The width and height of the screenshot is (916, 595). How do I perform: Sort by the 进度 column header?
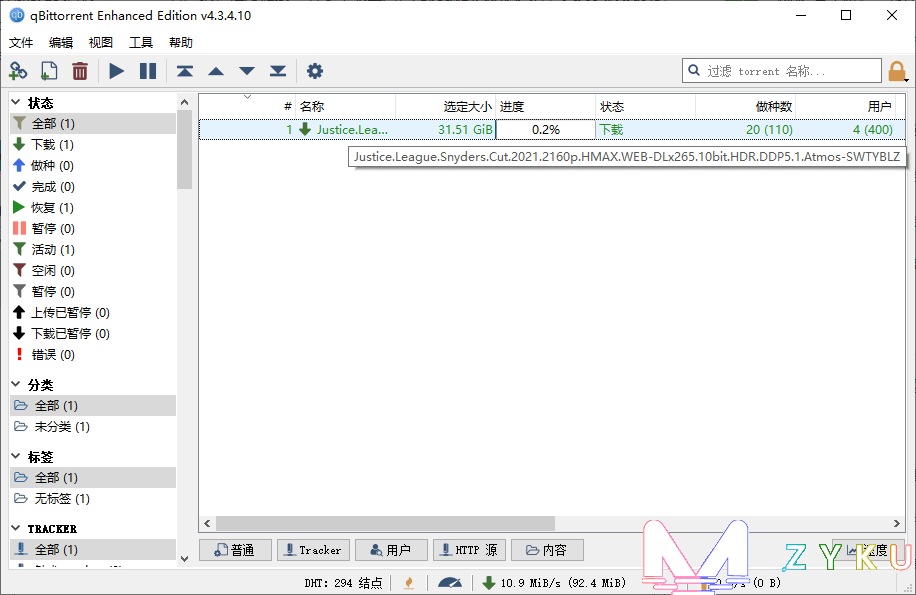(x=546, y=106)
